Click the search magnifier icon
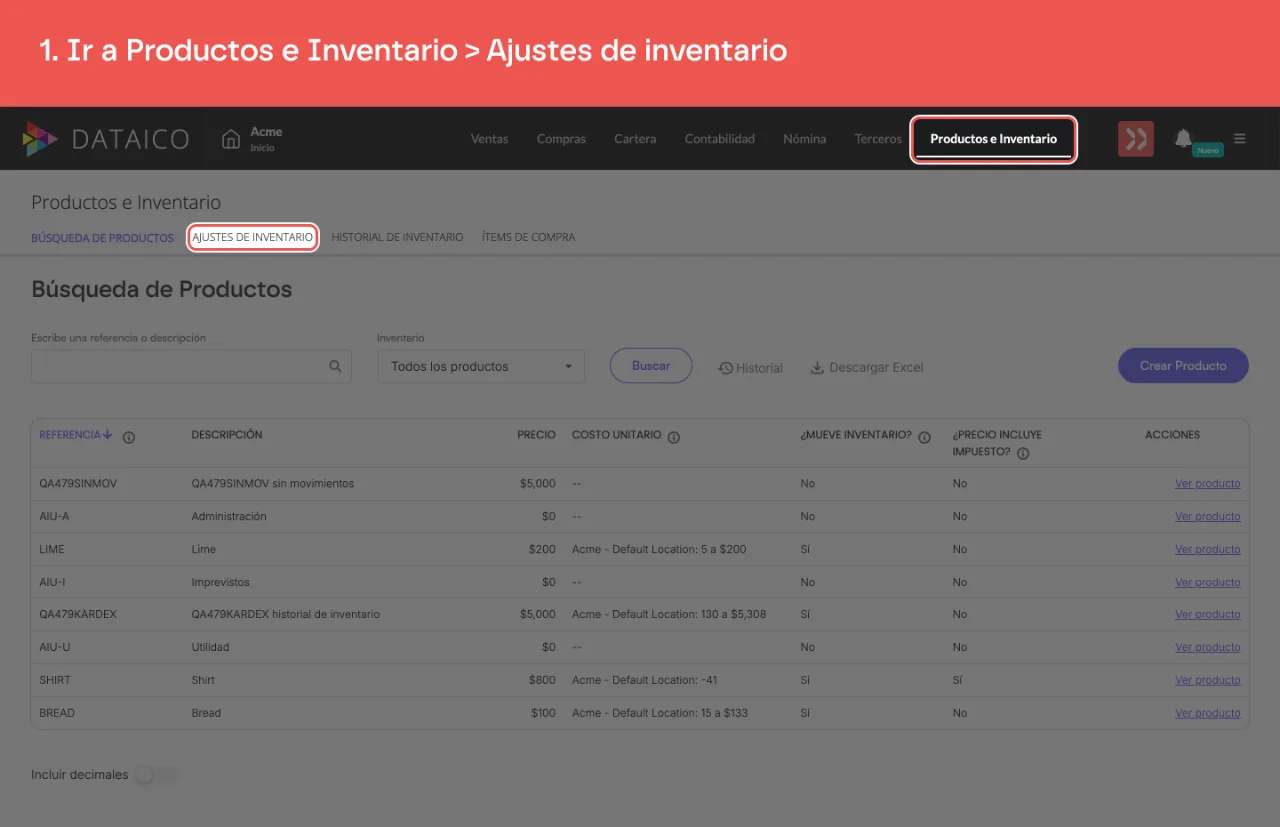Image resolution: width=1280 pixels, height=827 pixels. [x=336, y=367]
